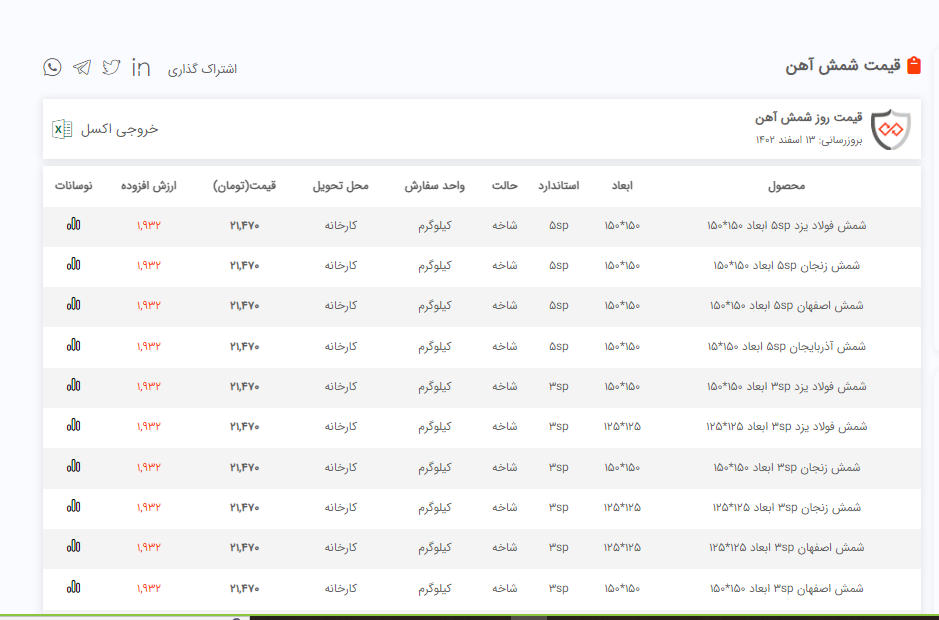939x620 pixels.
Task: Share the page via WhatsApp icon
Action: click(52, 67)
